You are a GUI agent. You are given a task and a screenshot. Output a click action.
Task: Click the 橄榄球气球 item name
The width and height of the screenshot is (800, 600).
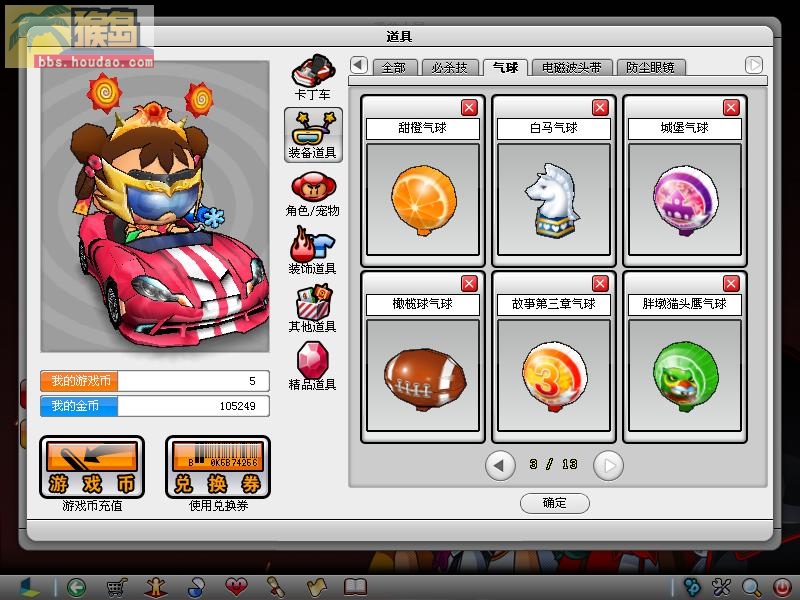423,304
